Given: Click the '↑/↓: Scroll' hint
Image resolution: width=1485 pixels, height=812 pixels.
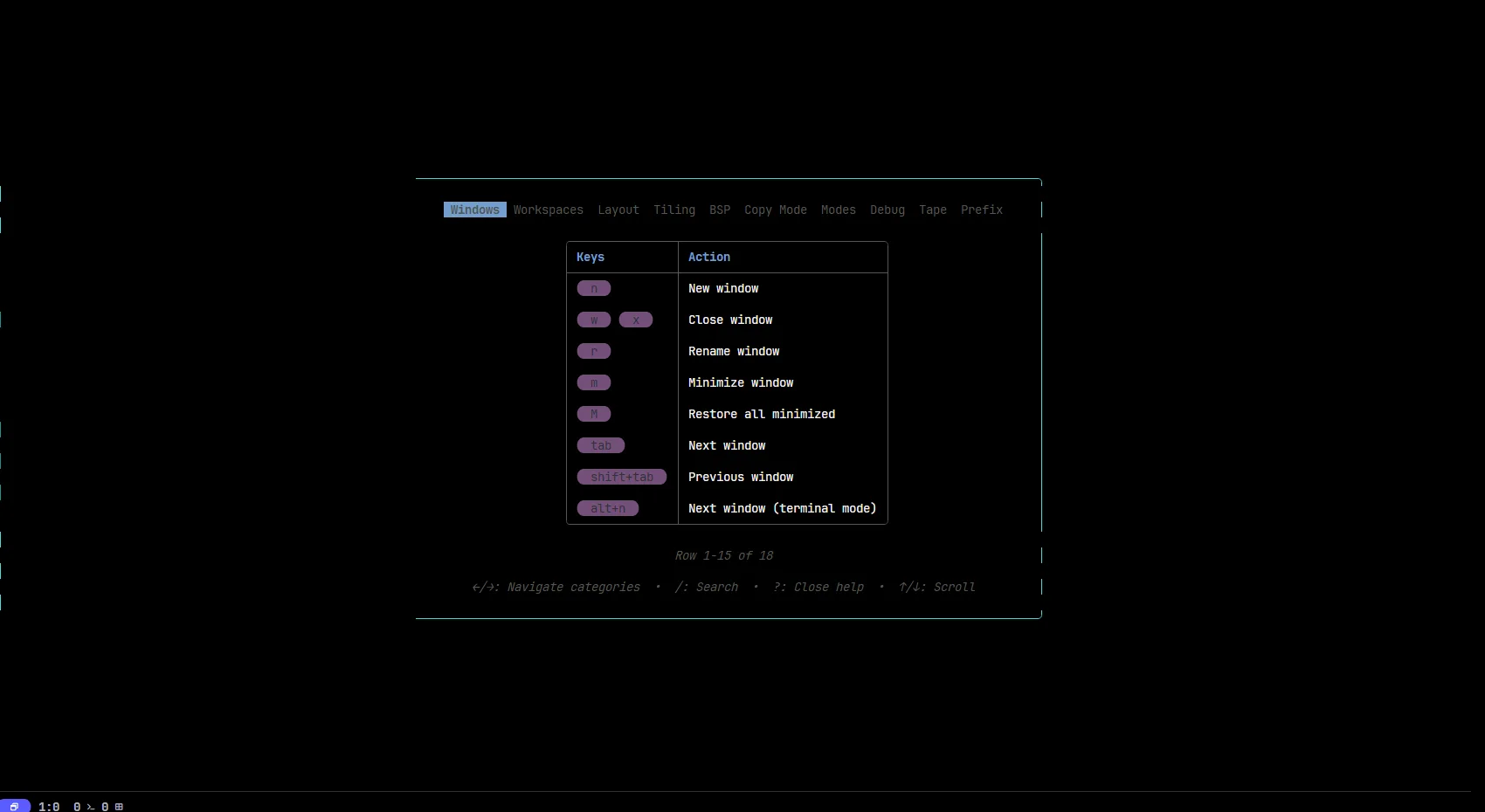Looking at the screenshot, I should point(937,587).
